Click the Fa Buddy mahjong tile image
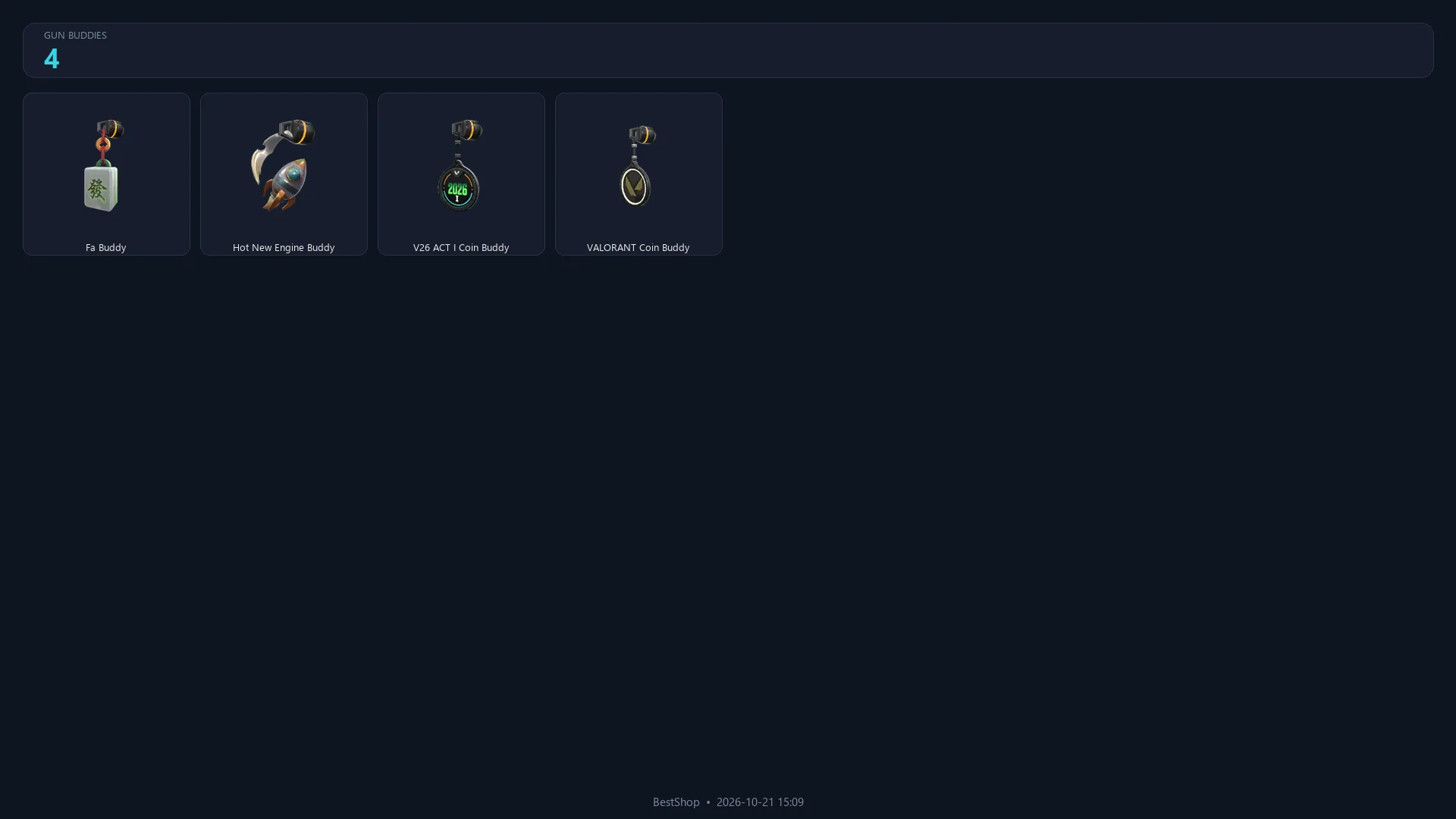 tap(103, 165)
